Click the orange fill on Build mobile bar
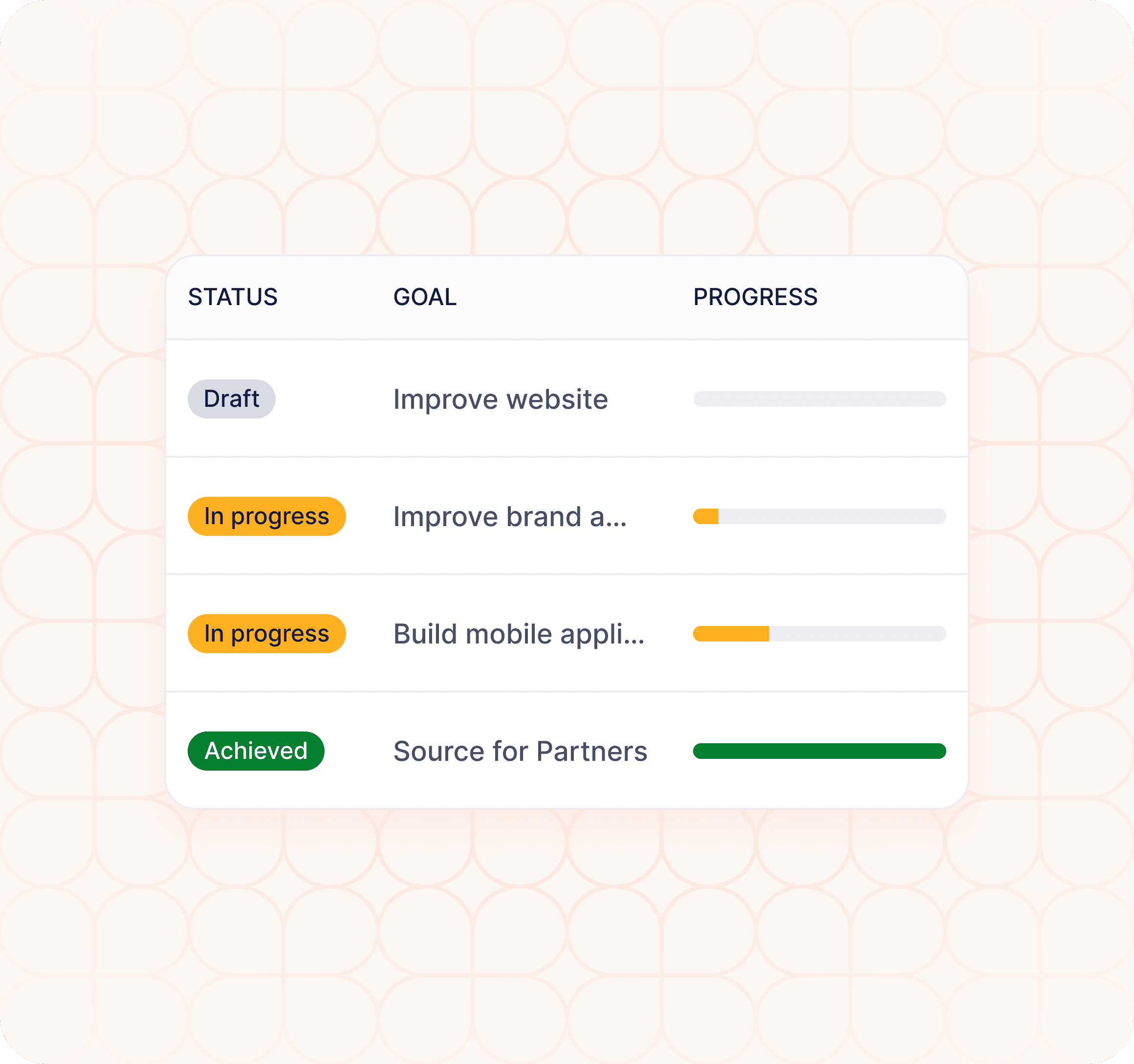This screenshot has width=1134, height=1064. [x=731, y=634]
